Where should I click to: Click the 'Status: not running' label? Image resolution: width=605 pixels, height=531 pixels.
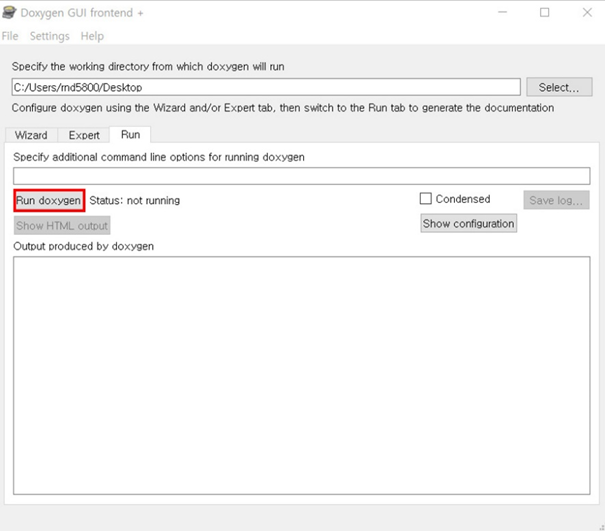point(135,200)
